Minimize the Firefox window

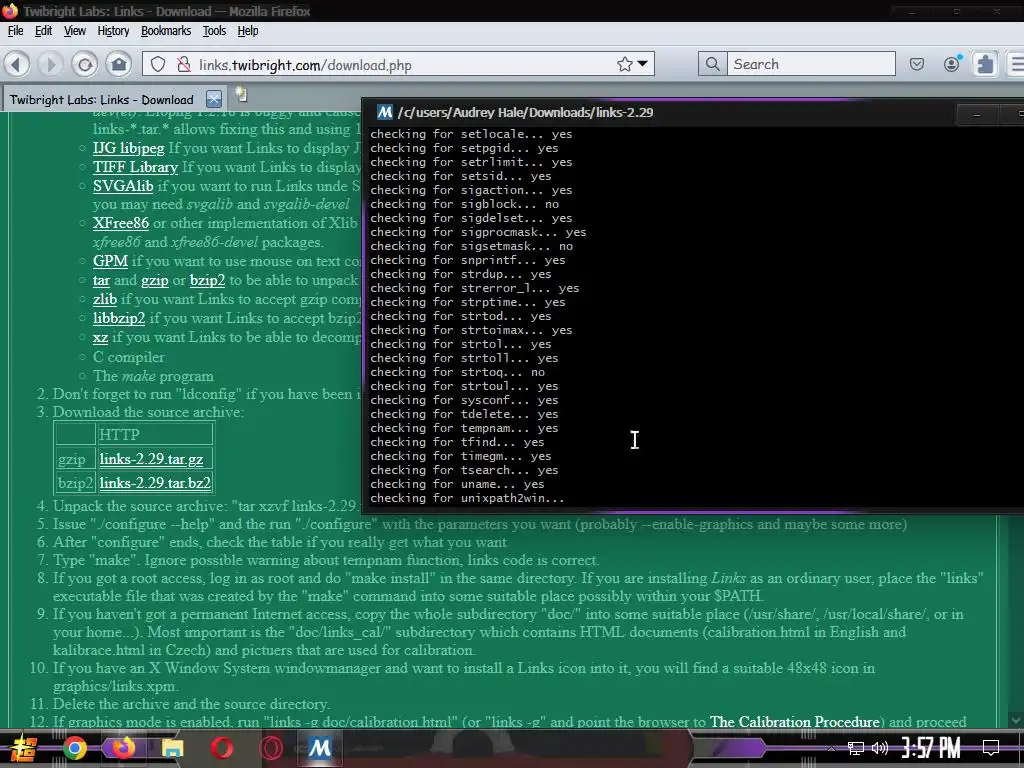[912, 11]
